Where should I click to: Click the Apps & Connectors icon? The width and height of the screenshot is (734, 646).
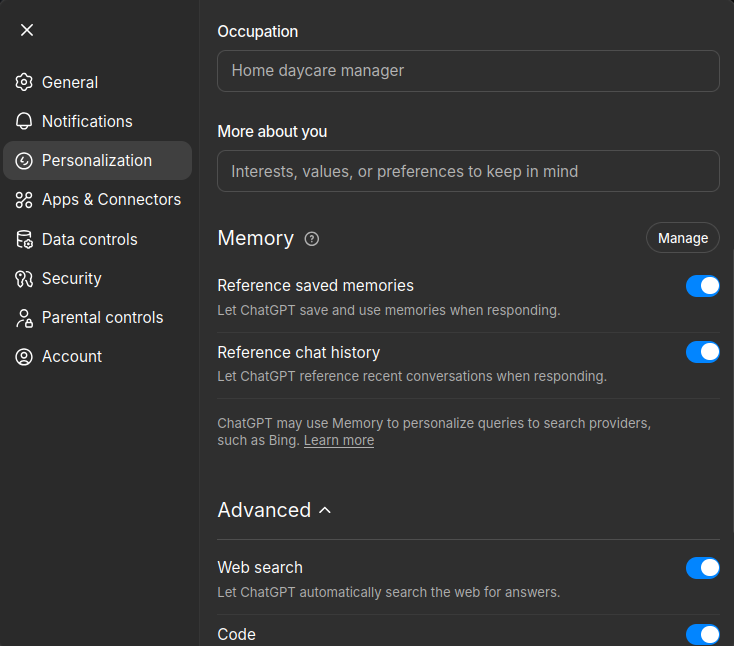(24, 200)
